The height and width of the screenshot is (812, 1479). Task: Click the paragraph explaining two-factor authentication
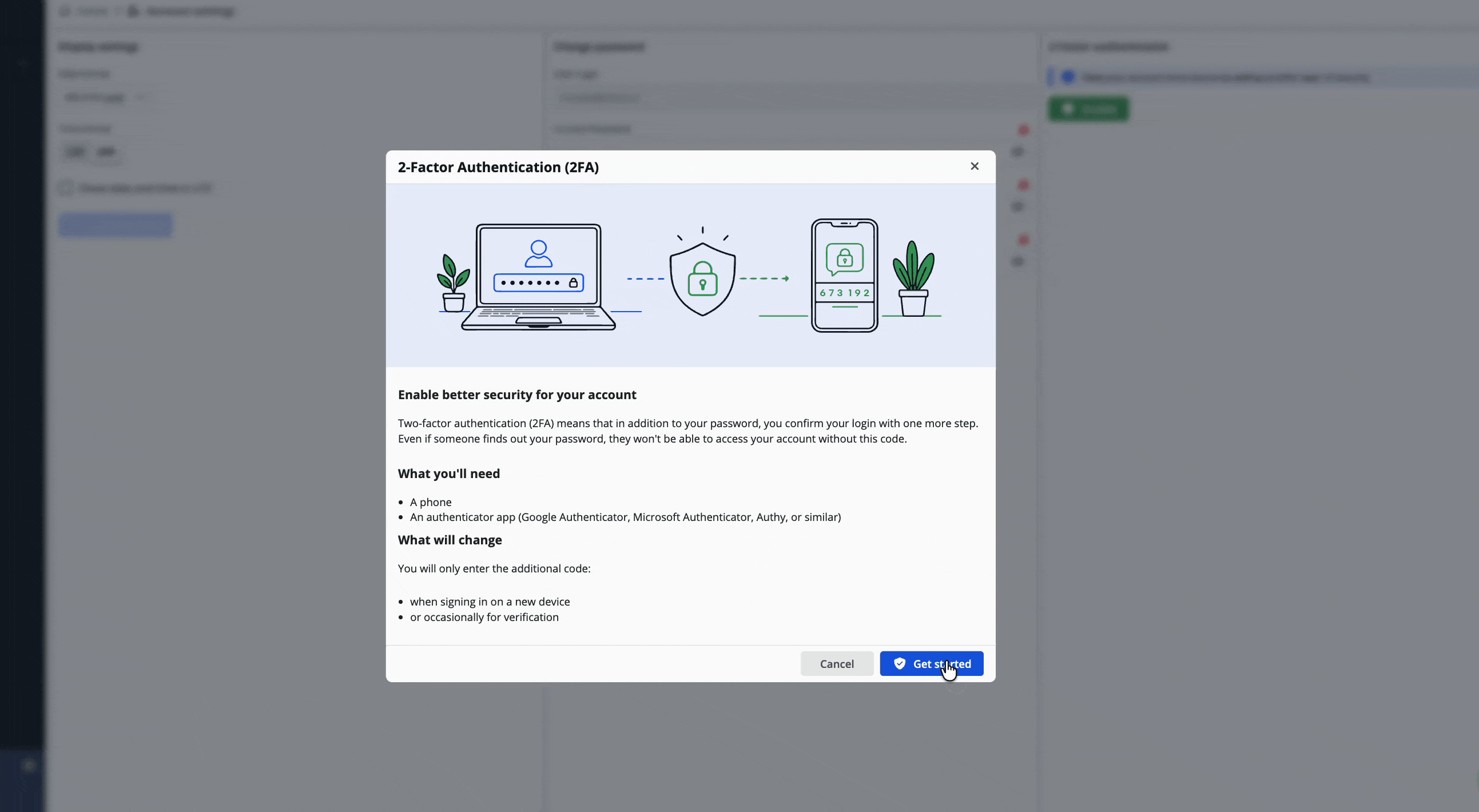click(x=688, y=431)
